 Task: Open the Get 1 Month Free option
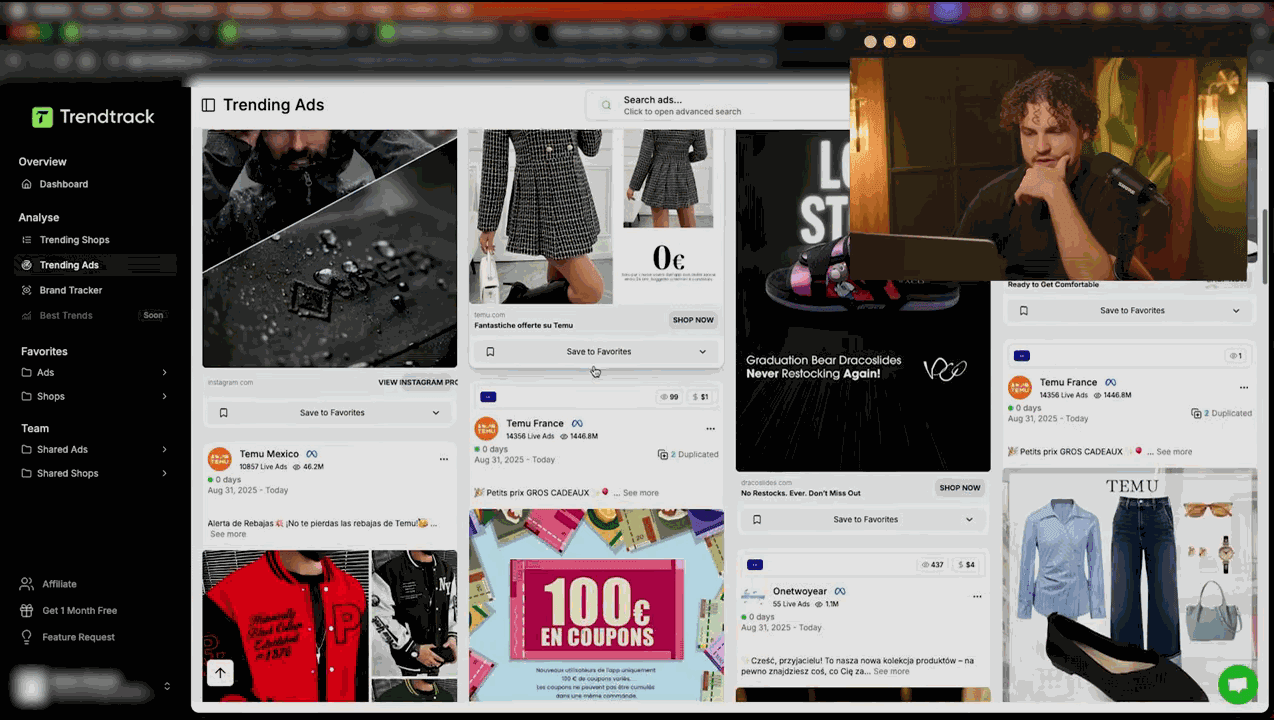tap(70, 610)
